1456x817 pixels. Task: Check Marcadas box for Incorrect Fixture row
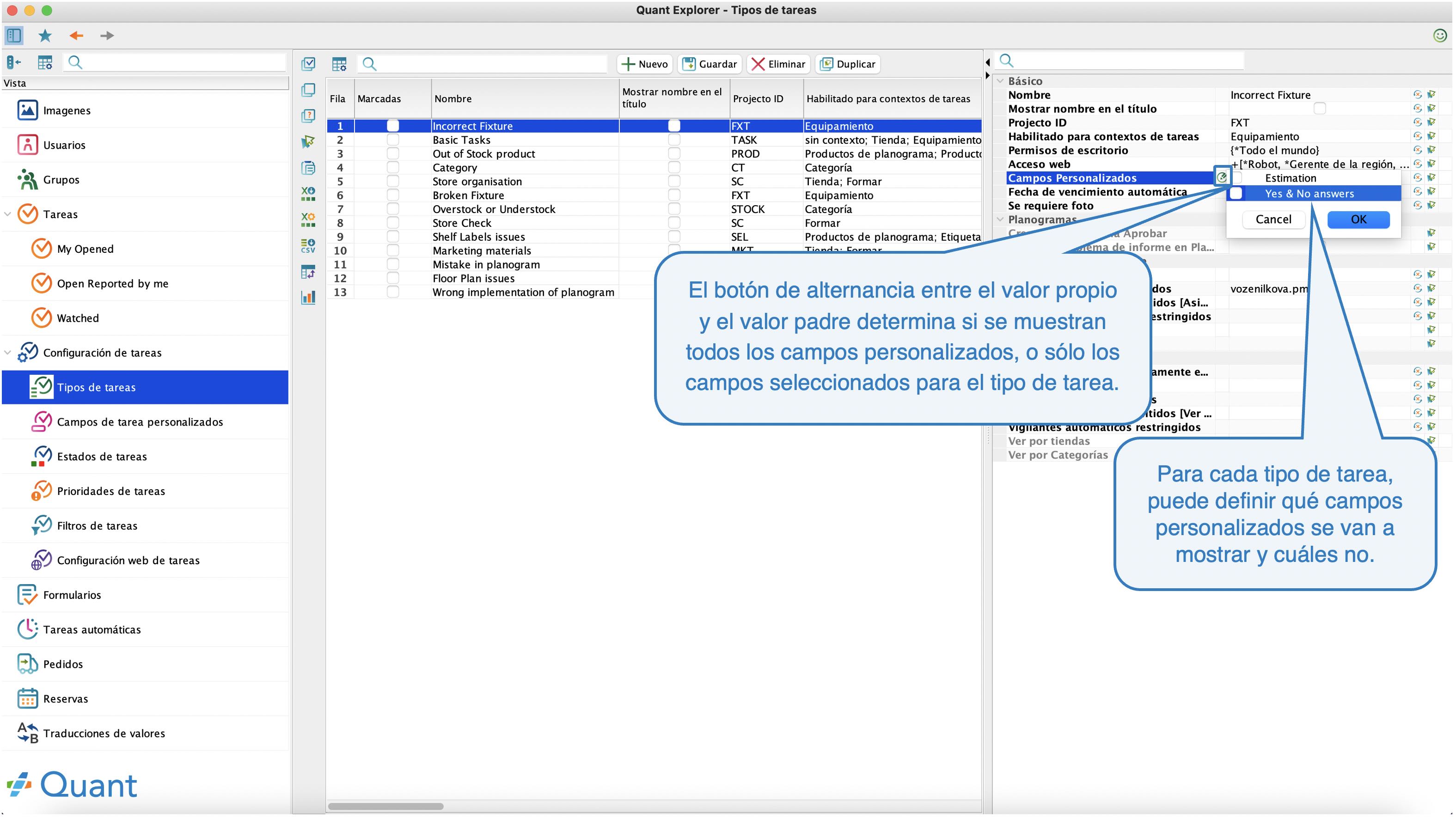[393, 125]
